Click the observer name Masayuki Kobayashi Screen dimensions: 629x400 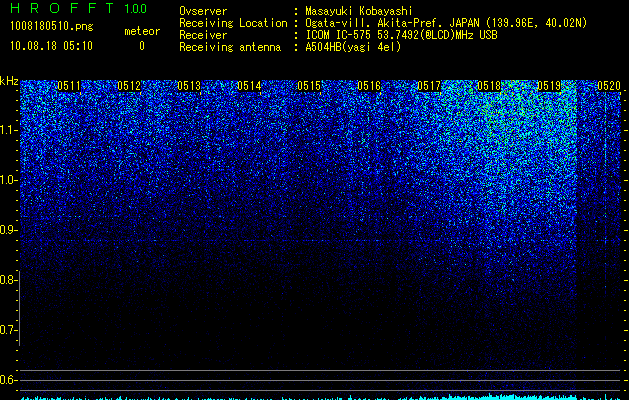(359, 11)
